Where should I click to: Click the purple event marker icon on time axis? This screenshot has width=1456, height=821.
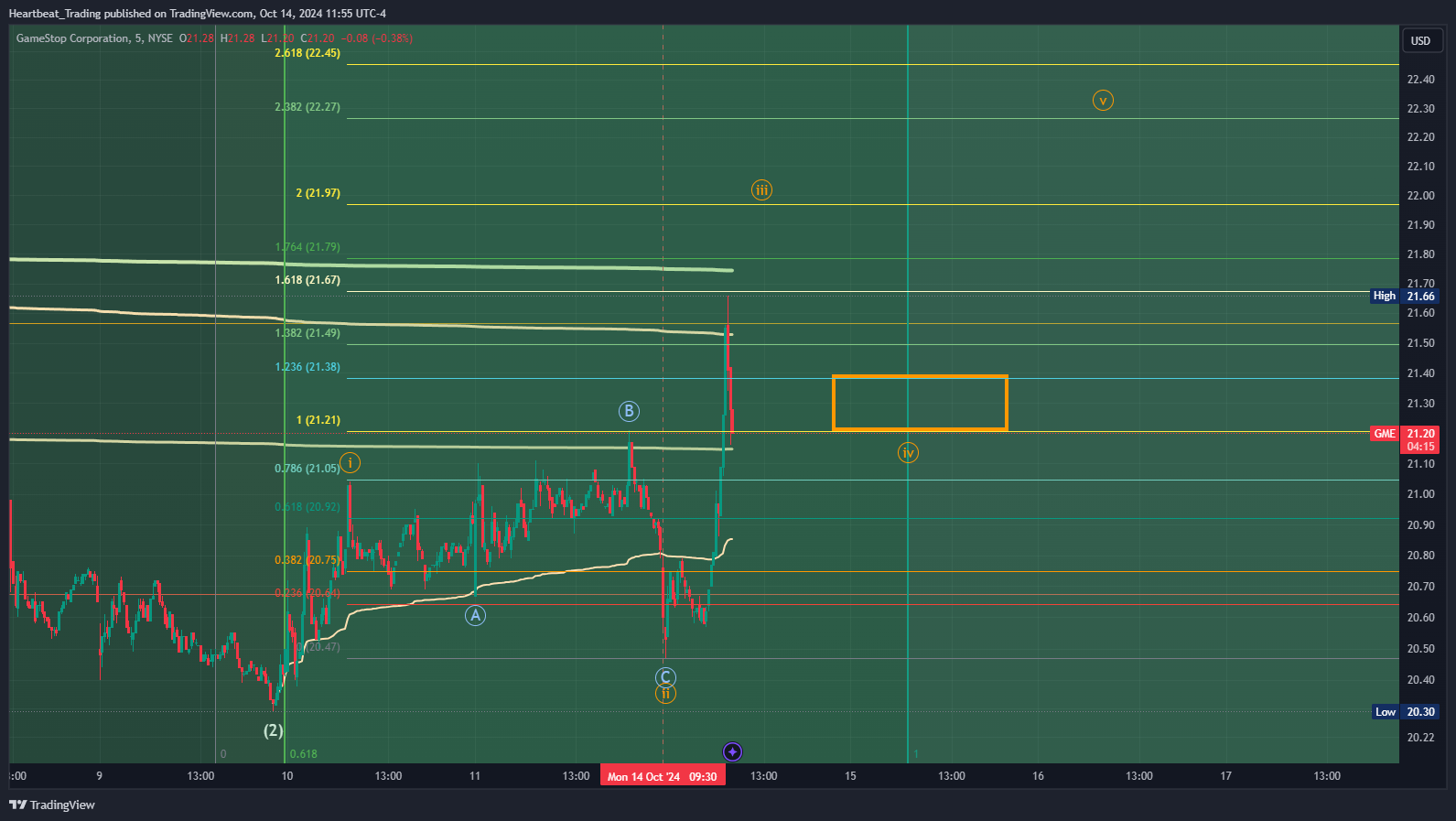(x=732, y=752)
